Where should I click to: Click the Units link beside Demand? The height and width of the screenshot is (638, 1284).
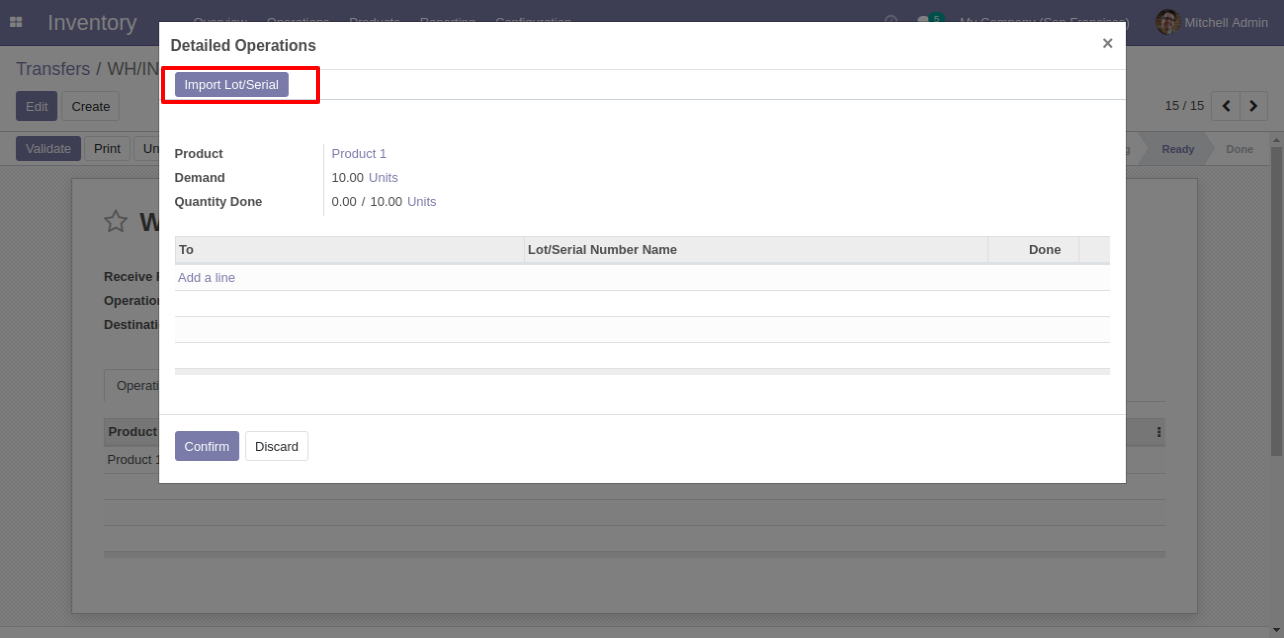coord(383,177)
